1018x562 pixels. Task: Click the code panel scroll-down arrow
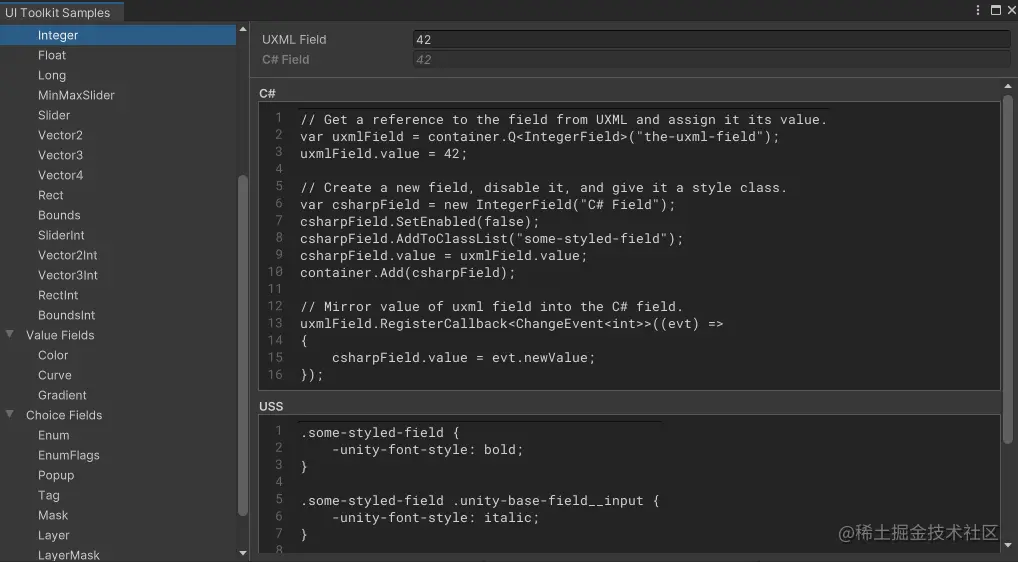pos(1009,545)
